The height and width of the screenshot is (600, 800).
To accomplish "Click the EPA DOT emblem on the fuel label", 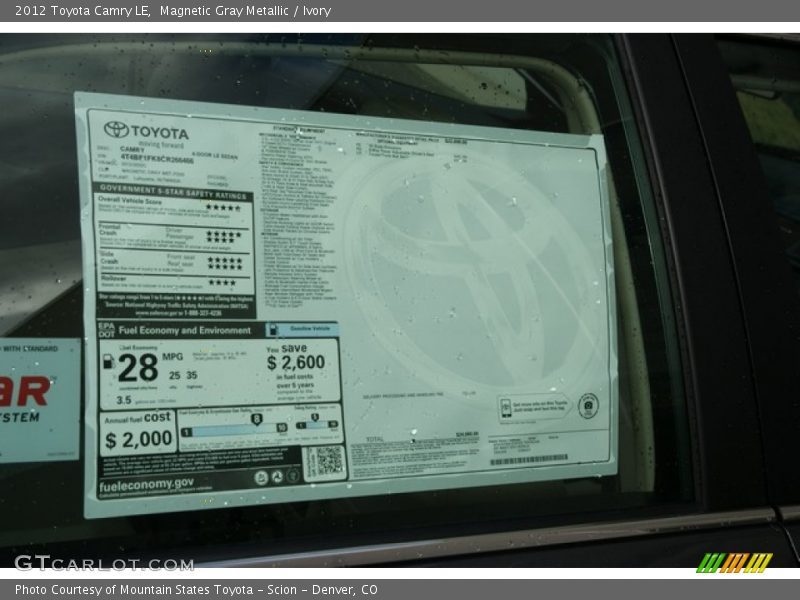I will [x=104, y=331].
